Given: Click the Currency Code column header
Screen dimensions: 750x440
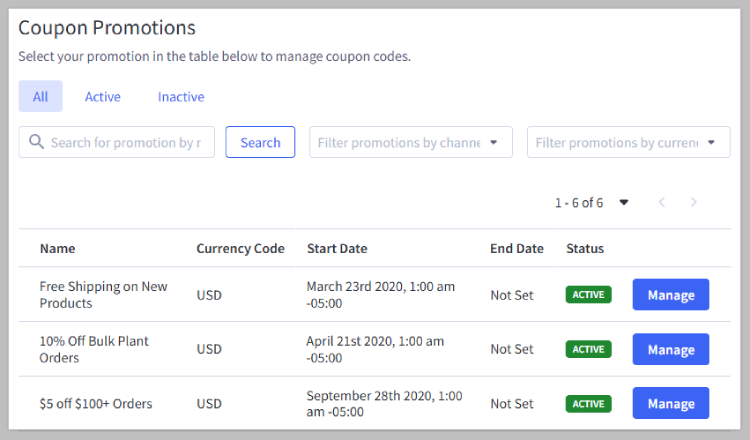Looking at the screenshot, I should point(241,249).
